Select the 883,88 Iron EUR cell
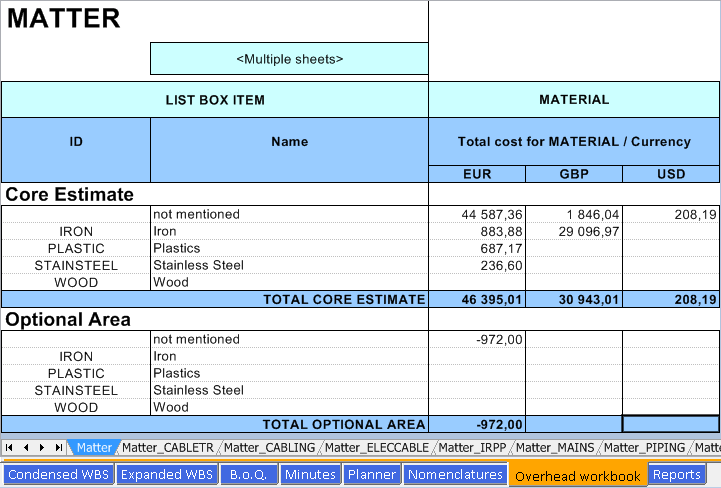Screen dimensions: 721x488 477,231
